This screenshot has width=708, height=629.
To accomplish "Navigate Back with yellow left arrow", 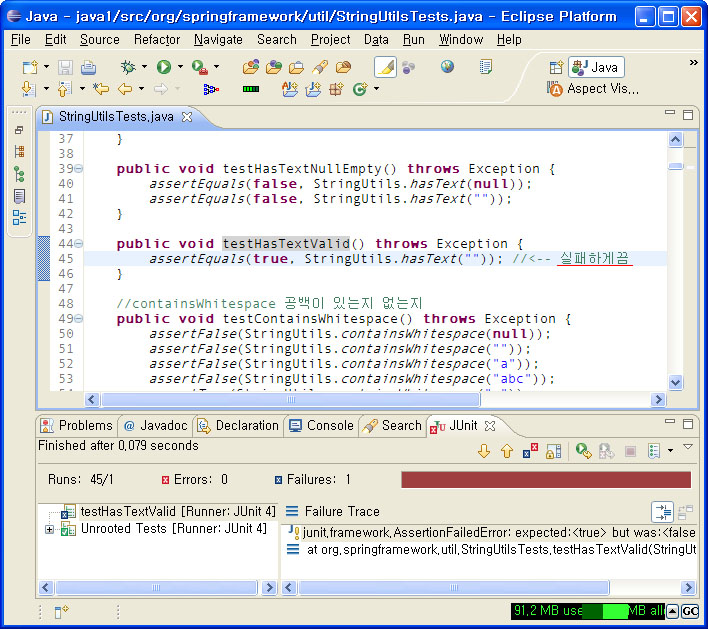I will coord(125,89).
